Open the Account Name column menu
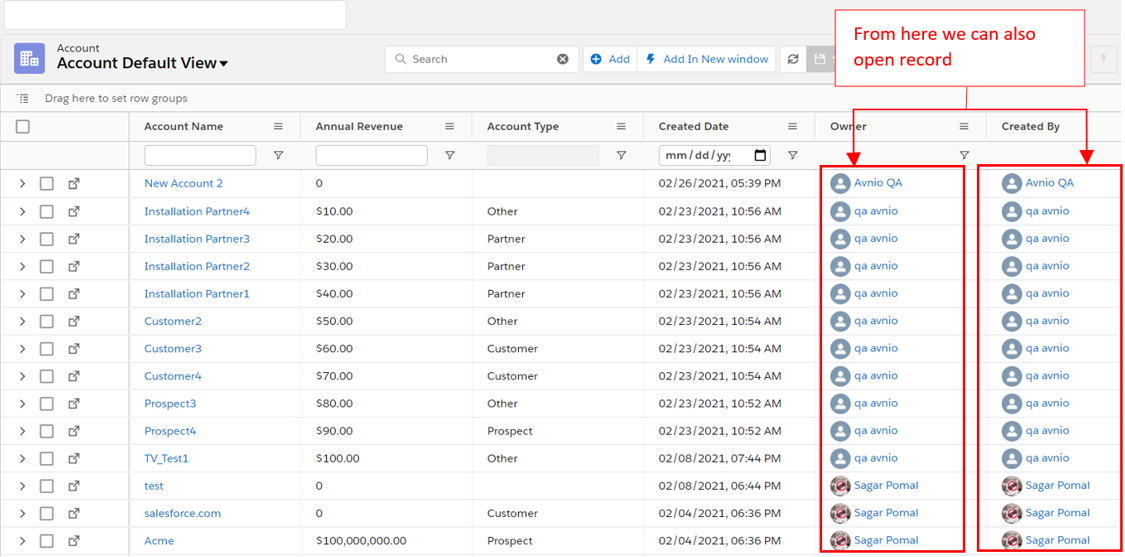Screen dimensions: 1125x557 (278, 127)
